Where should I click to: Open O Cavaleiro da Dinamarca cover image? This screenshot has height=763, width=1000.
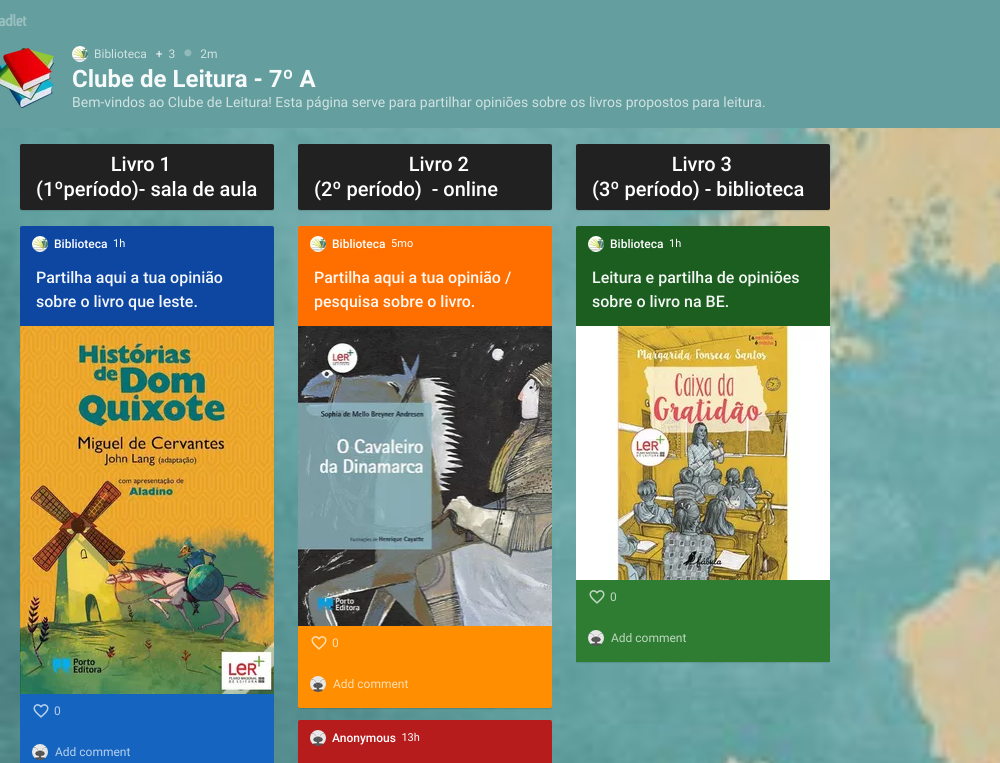pos(425,476)
